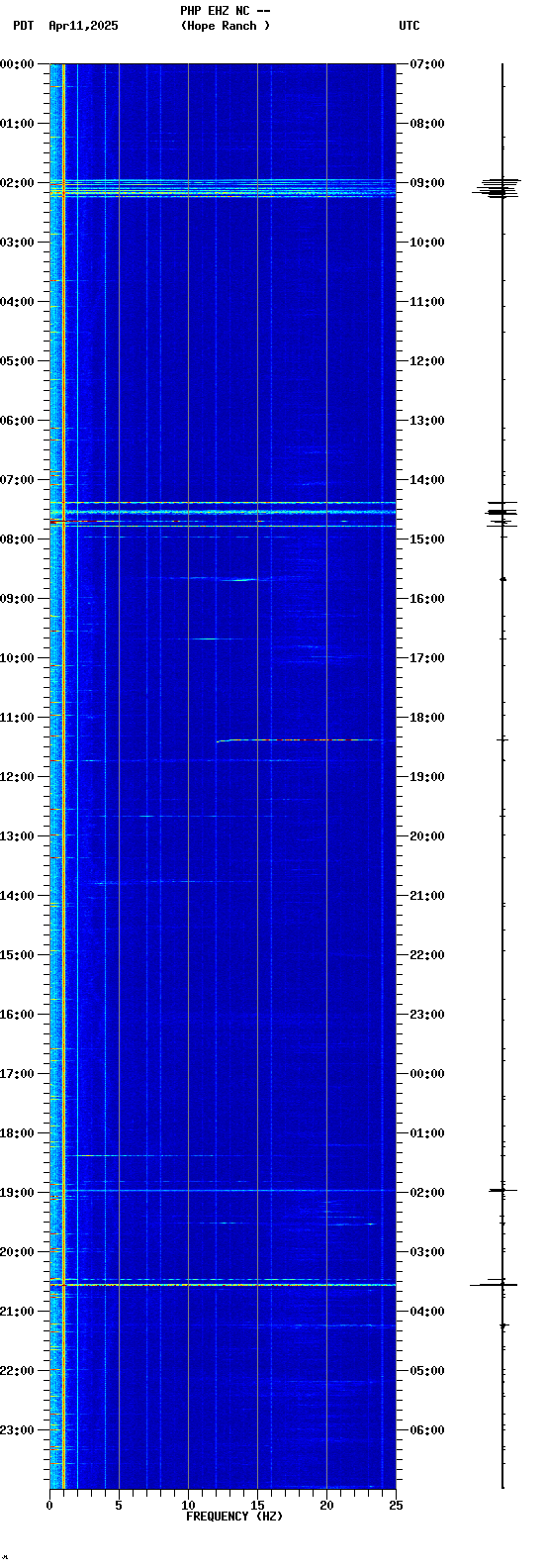546x1568 pixels.
Task: Click "13:00" on the PDT time axis
Action: pyautogui.click(x=18, y=836)
